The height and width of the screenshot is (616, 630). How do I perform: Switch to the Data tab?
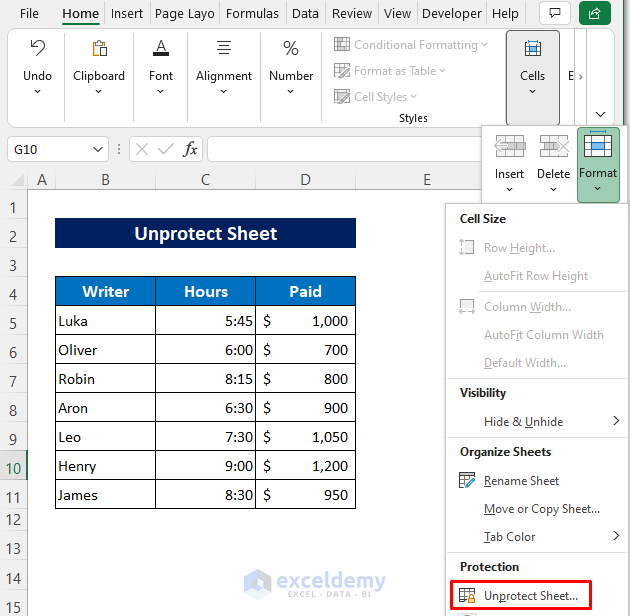tap(305, 13)
